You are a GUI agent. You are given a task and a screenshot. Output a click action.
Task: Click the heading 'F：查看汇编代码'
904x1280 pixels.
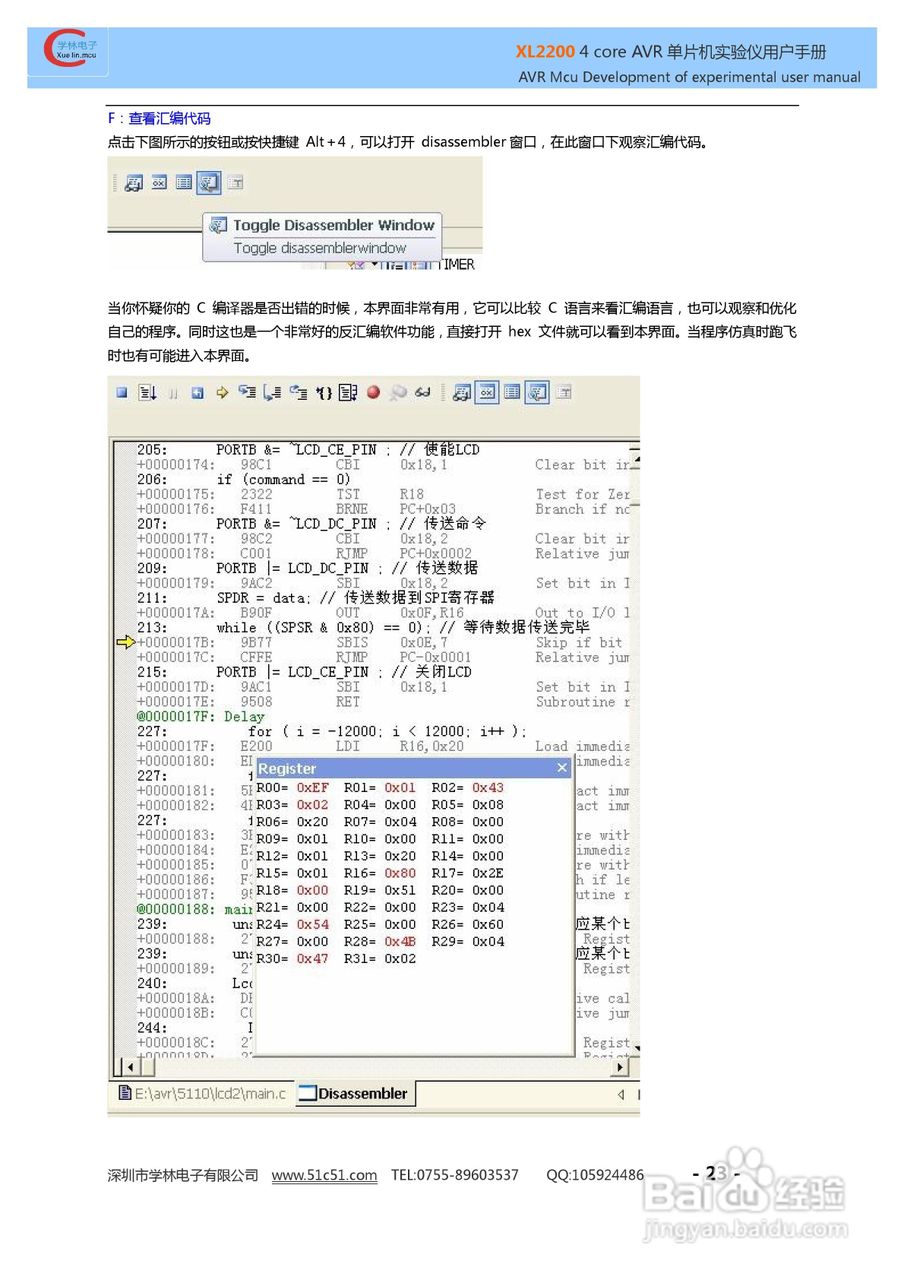(x=159, y=118)
